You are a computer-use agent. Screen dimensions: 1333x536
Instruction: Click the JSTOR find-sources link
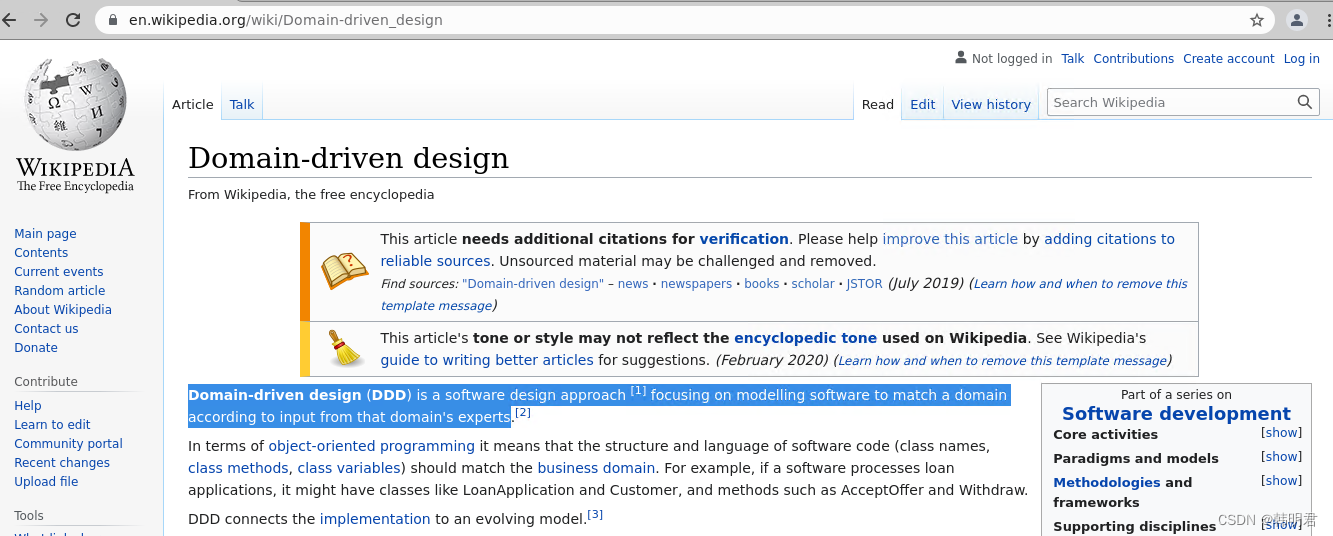pyautogui.click(x=865, y=284)
